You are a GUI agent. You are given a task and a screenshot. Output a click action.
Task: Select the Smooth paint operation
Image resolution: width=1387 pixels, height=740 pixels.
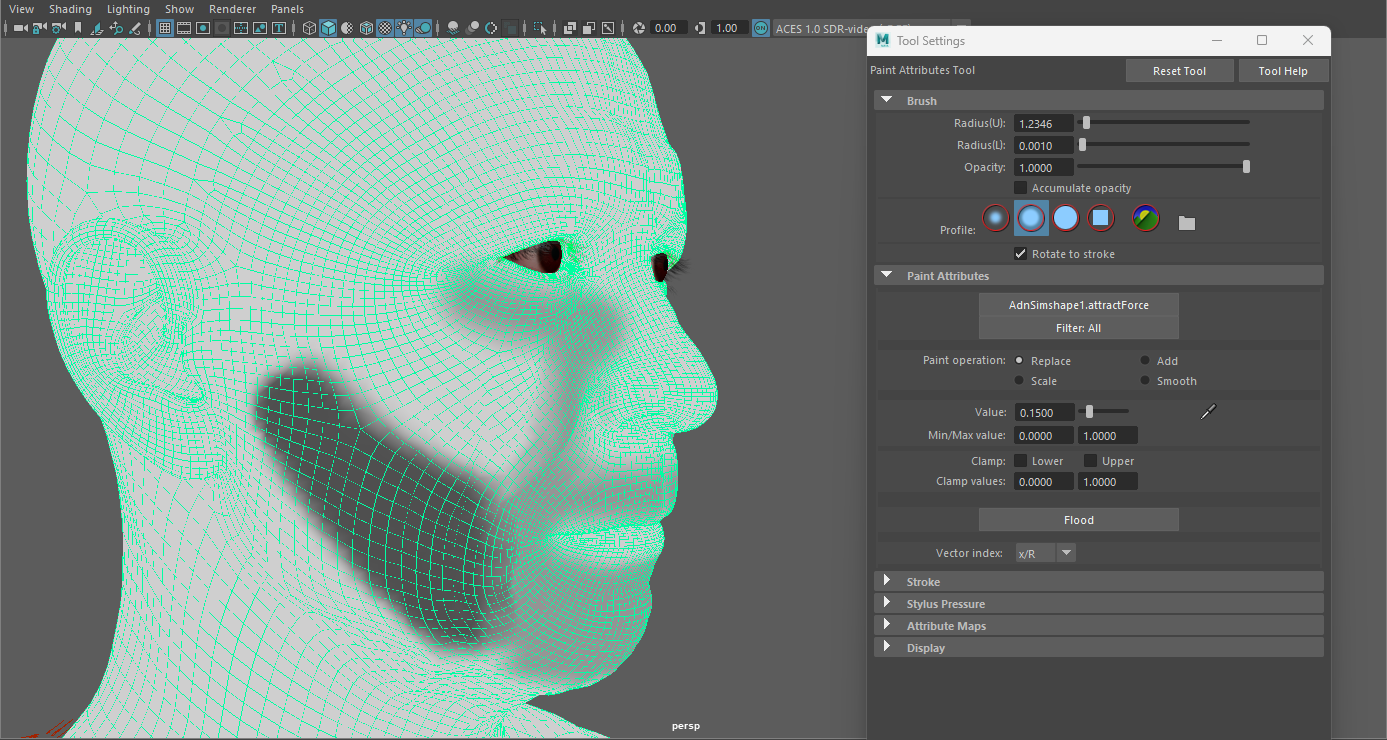(1145, 381)
